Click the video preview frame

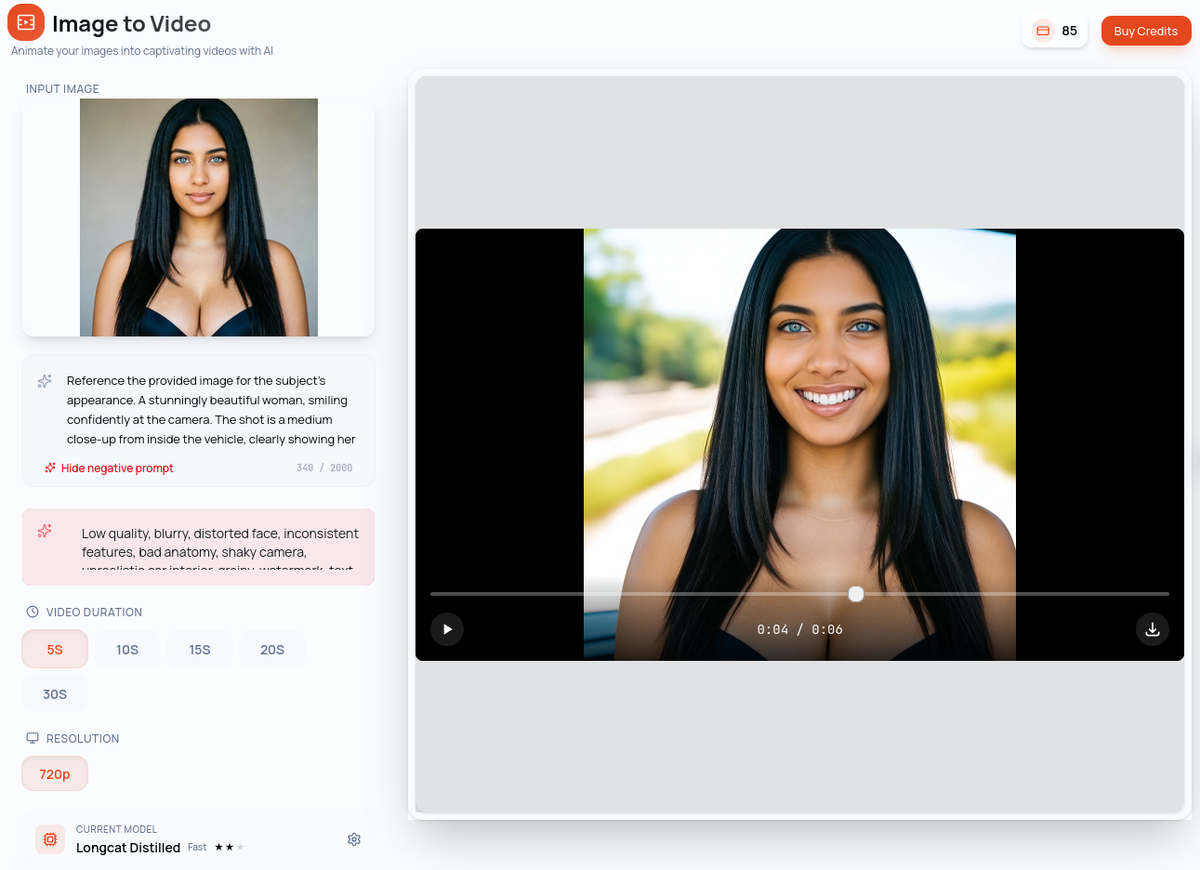800,444
